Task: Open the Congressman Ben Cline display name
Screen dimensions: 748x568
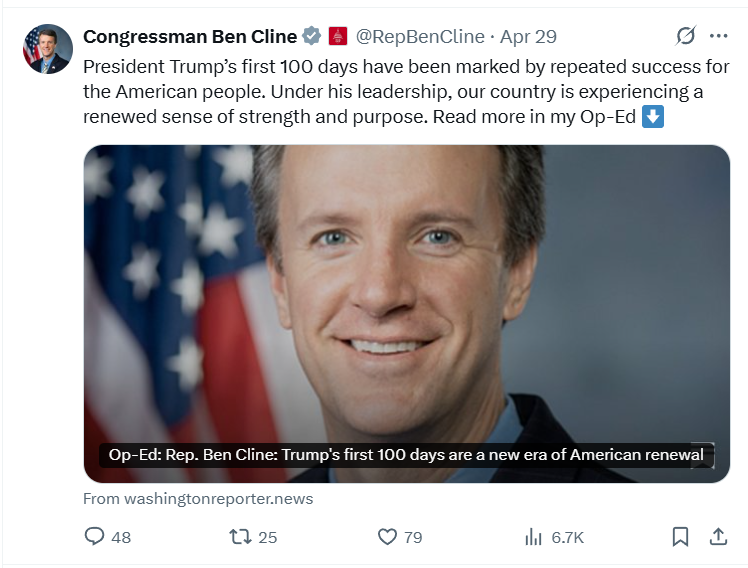Action: (x=190, y=36)
